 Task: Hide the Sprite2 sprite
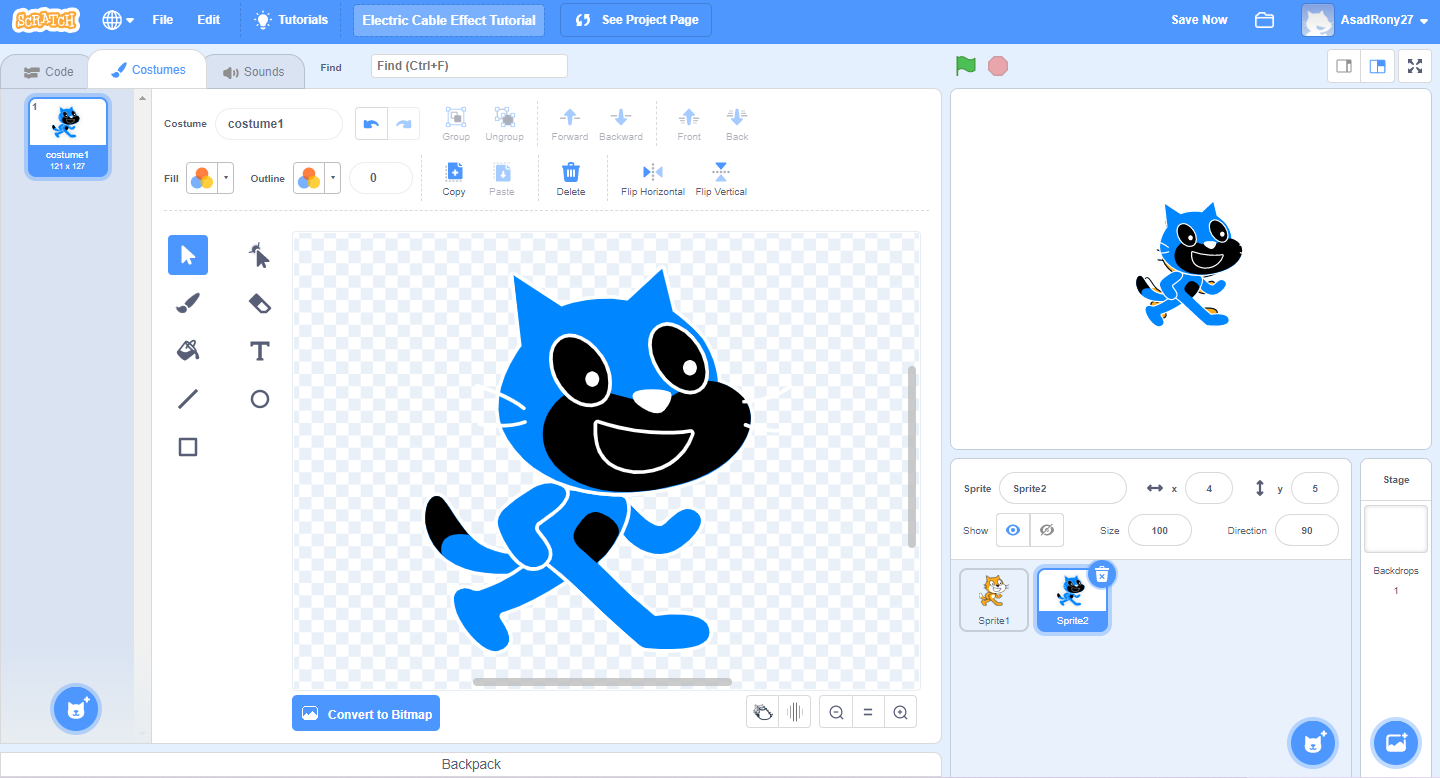tap(1046, 529)
